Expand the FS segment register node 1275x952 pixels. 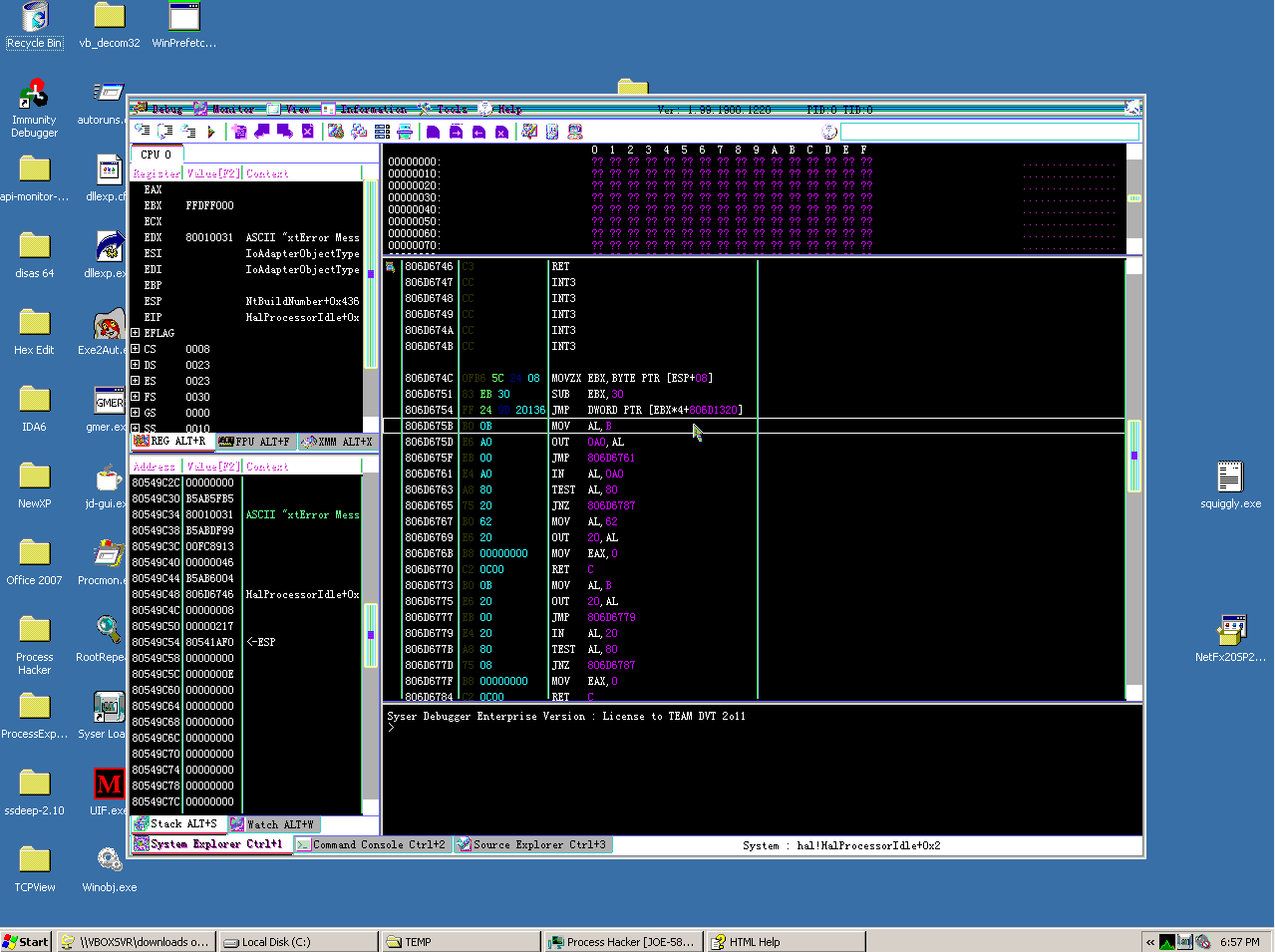136,397
